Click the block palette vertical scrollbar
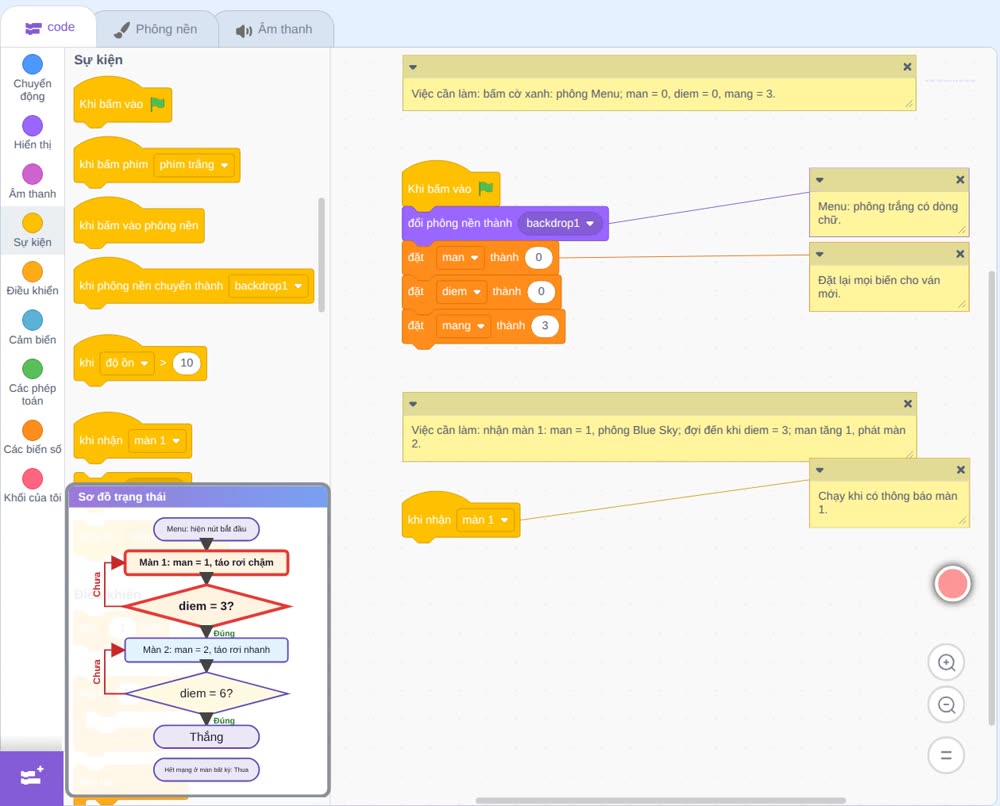Viewport: 1000px width, 806px height. (x=321, y=254)
